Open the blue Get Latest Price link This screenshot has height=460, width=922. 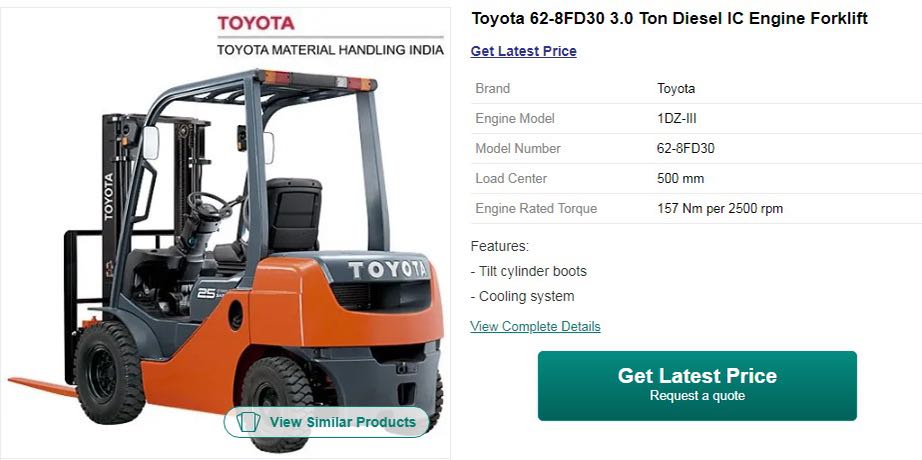point(523,51)
